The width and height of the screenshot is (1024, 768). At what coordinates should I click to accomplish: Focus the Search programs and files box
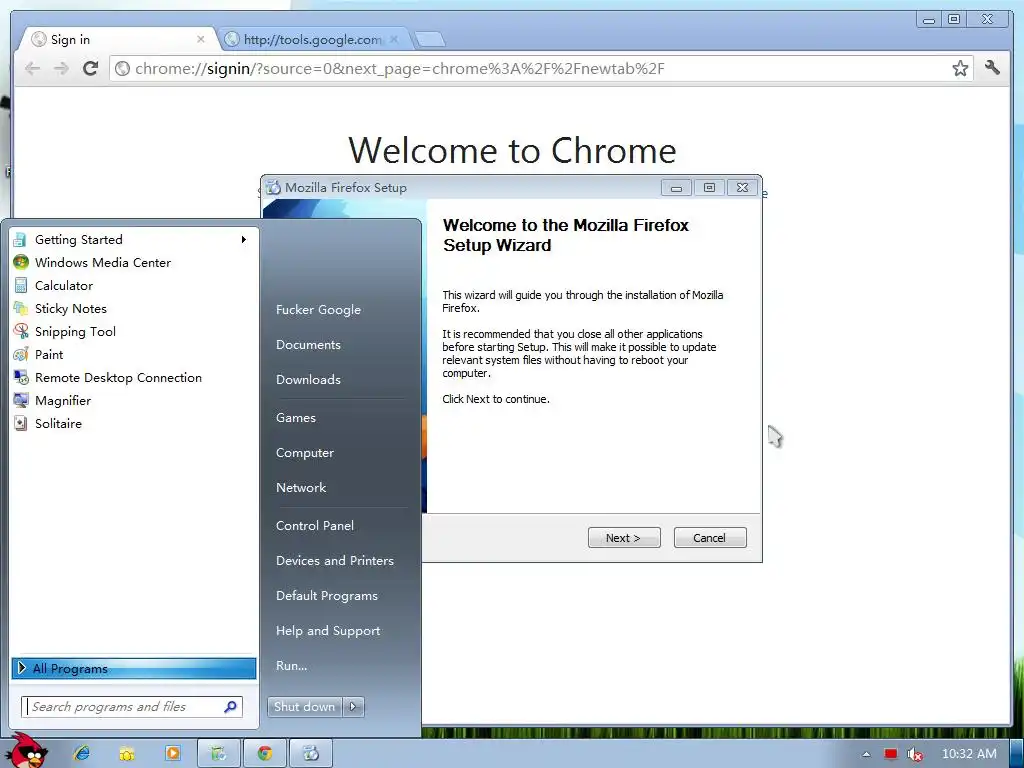pyautogui.click(x=132, y=707)
